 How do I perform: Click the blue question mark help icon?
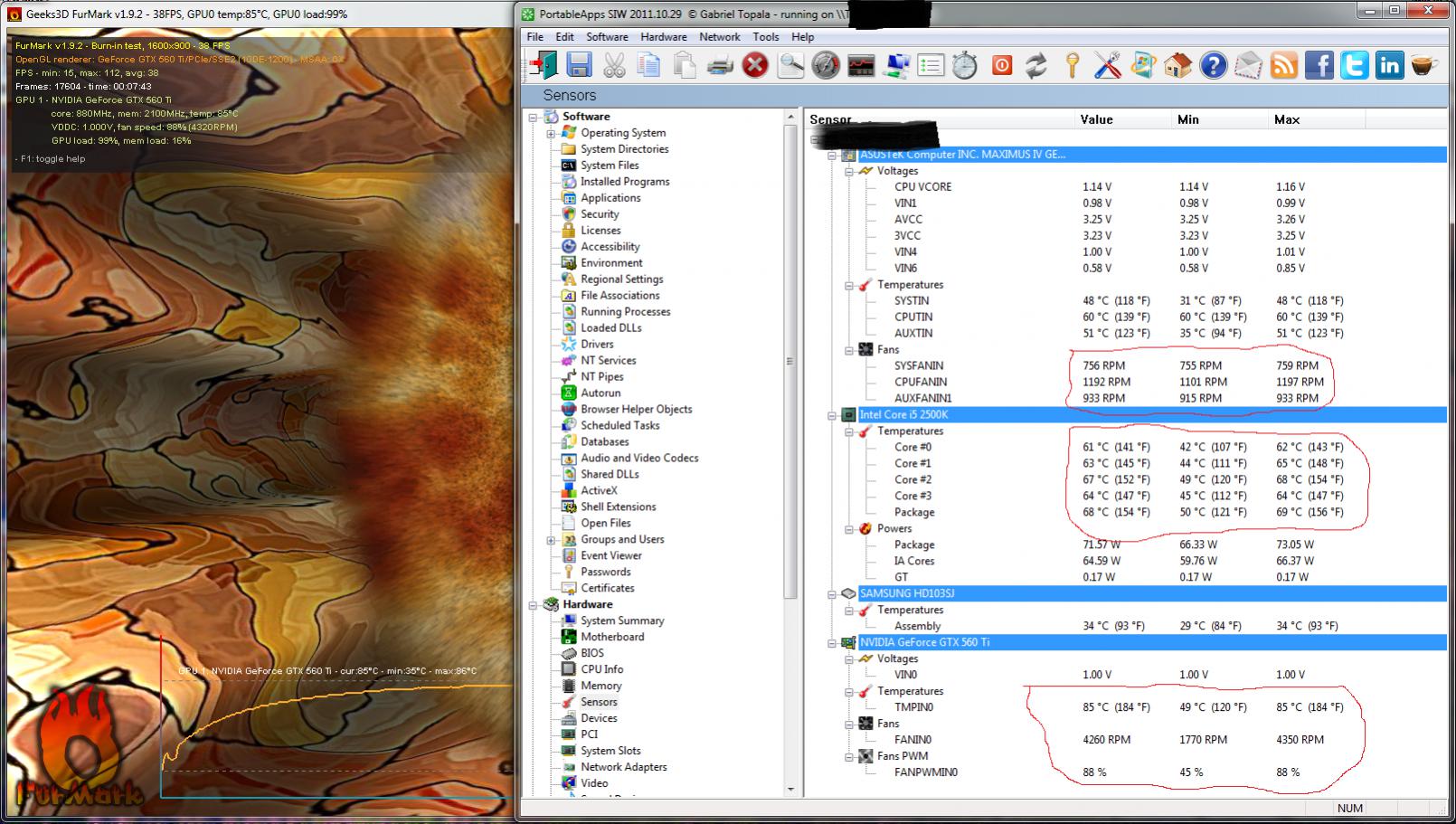point(1213,65)
